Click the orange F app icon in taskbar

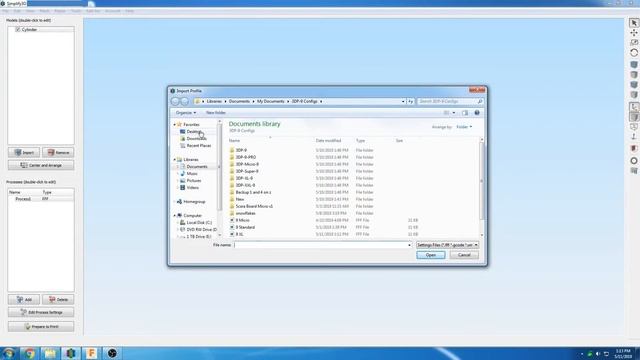pos(91,353)
